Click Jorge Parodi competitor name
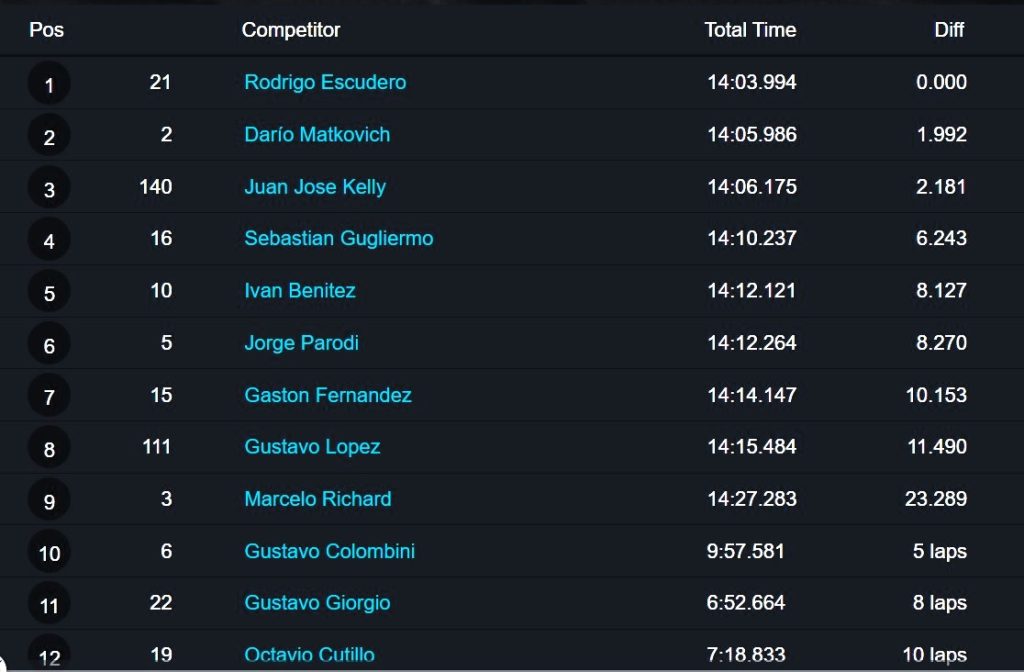1024x672 pixels. tap(301, 343)
